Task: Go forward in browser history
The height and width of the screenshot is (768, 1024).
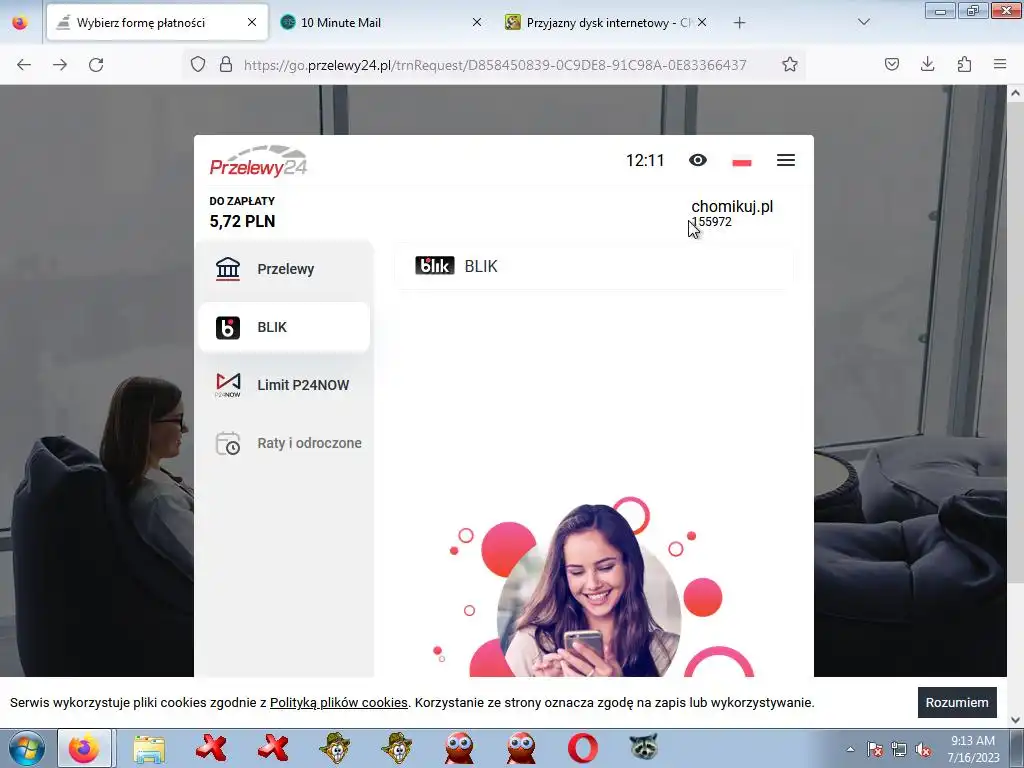Action: (x=60, y=65)
